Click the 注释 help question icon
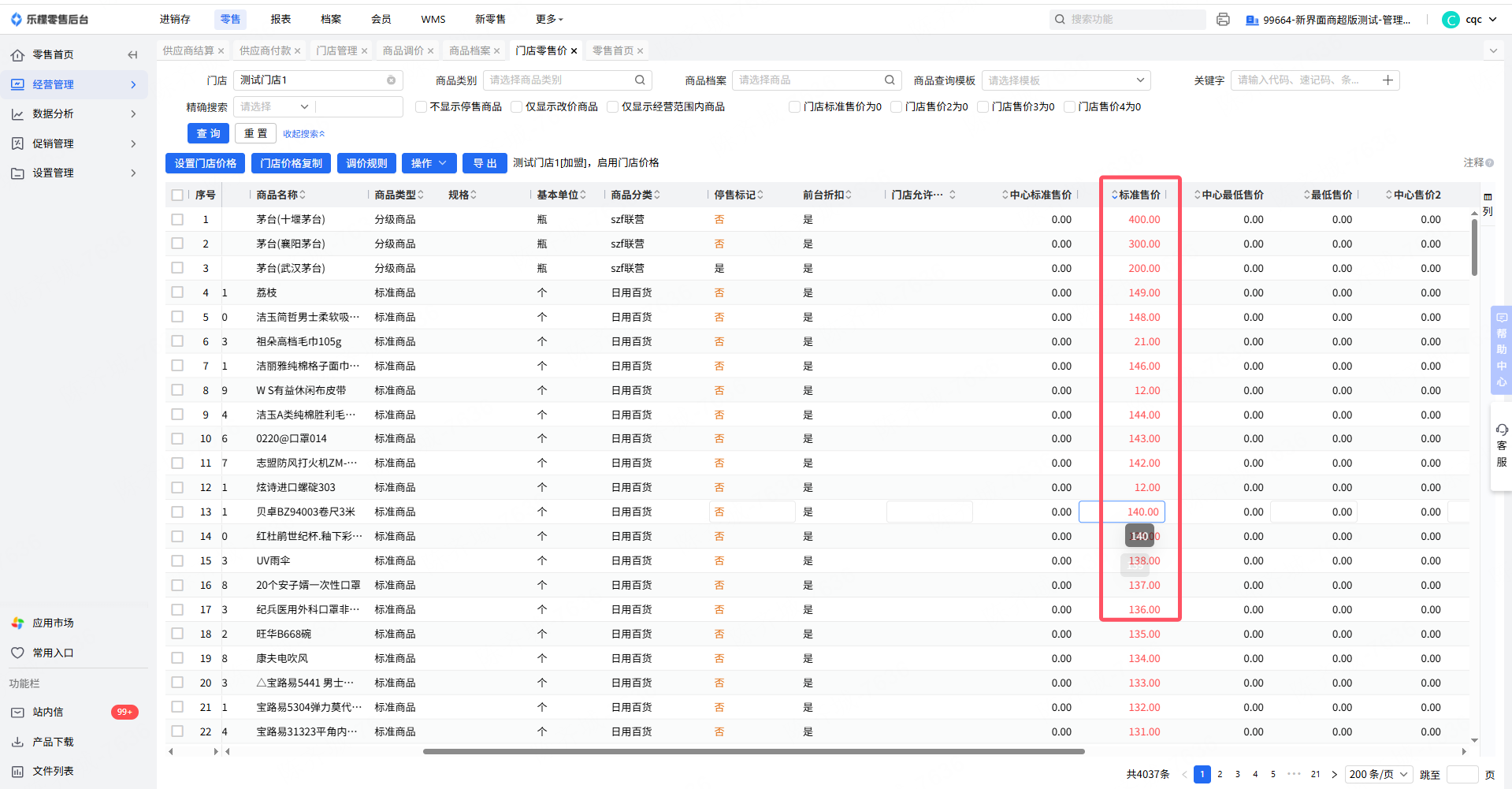The height and width of the screenshot is (789, 1512). (x=1490, y=163)
